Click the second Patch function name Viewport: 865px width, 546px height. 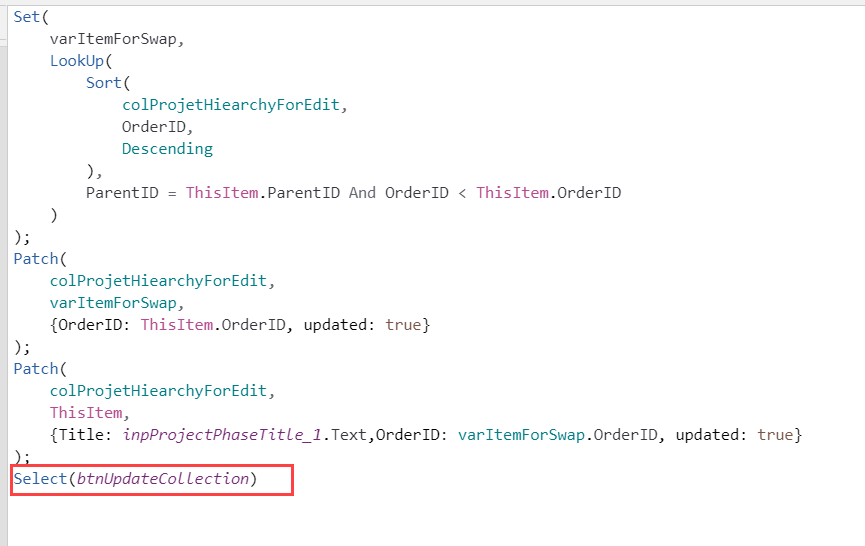tap(36, 369)
